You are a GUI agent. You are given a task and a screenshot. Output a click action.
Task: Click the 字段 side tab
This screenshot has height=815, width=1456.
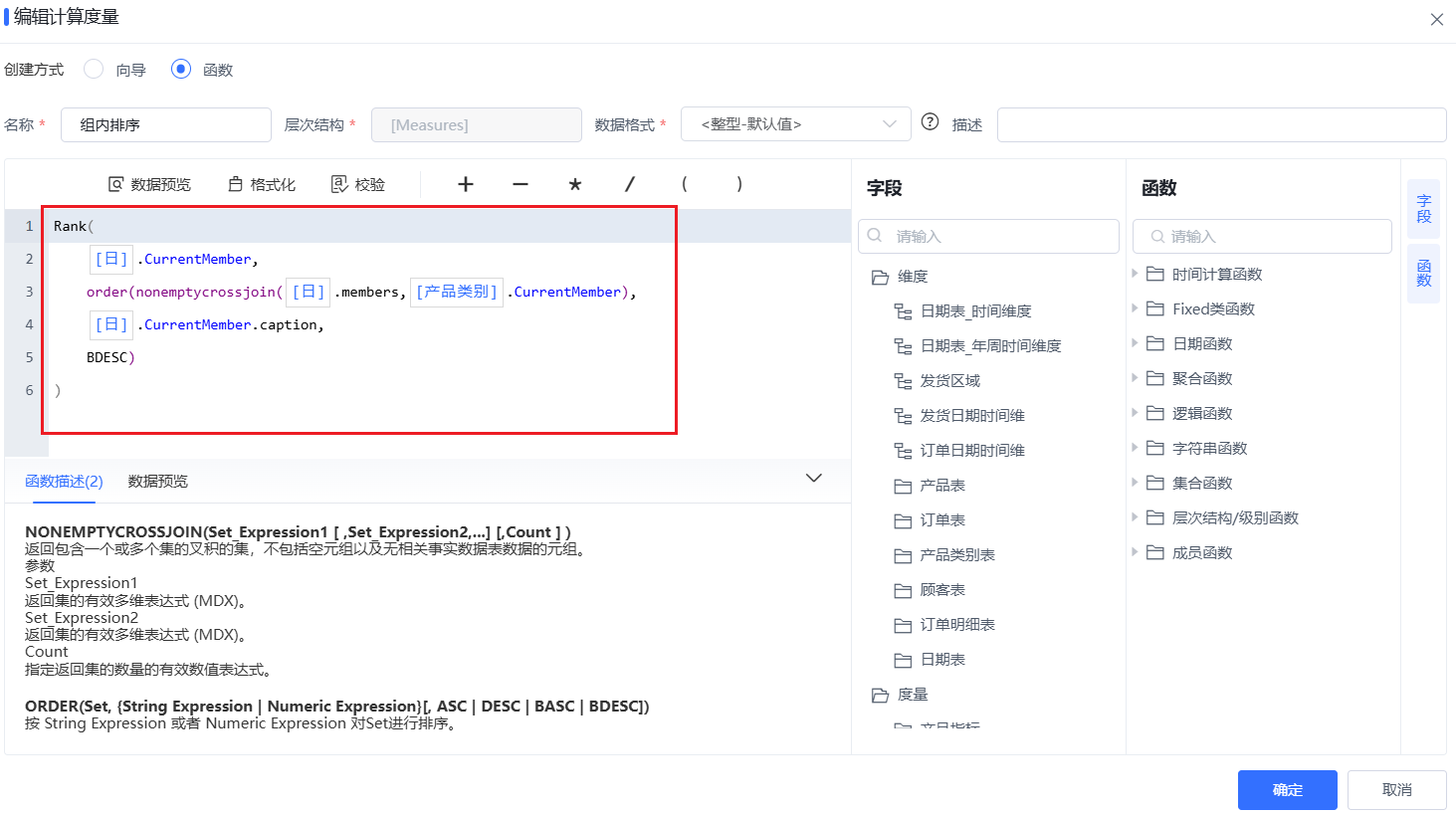[1423, 208]
